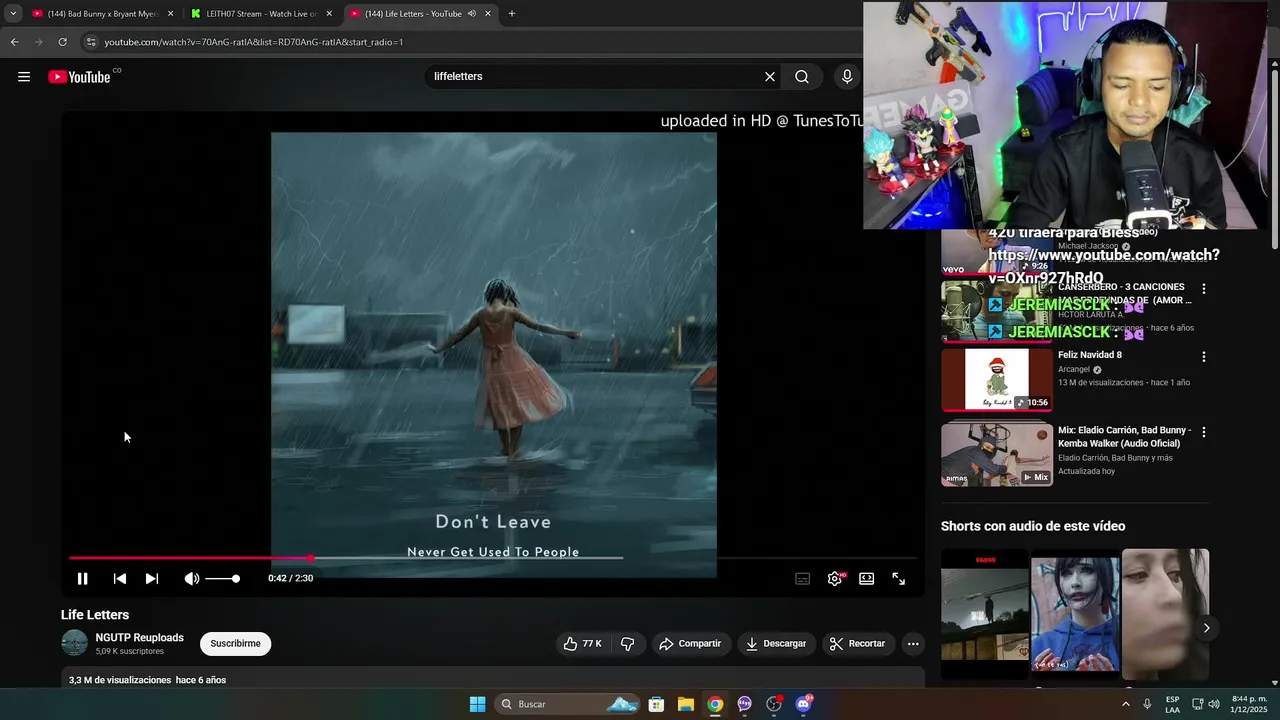Image resolution: width=1280 pixels, height=720 pixels.
Task: Mute the video with the speaker icon
Action: click(191, 579)
